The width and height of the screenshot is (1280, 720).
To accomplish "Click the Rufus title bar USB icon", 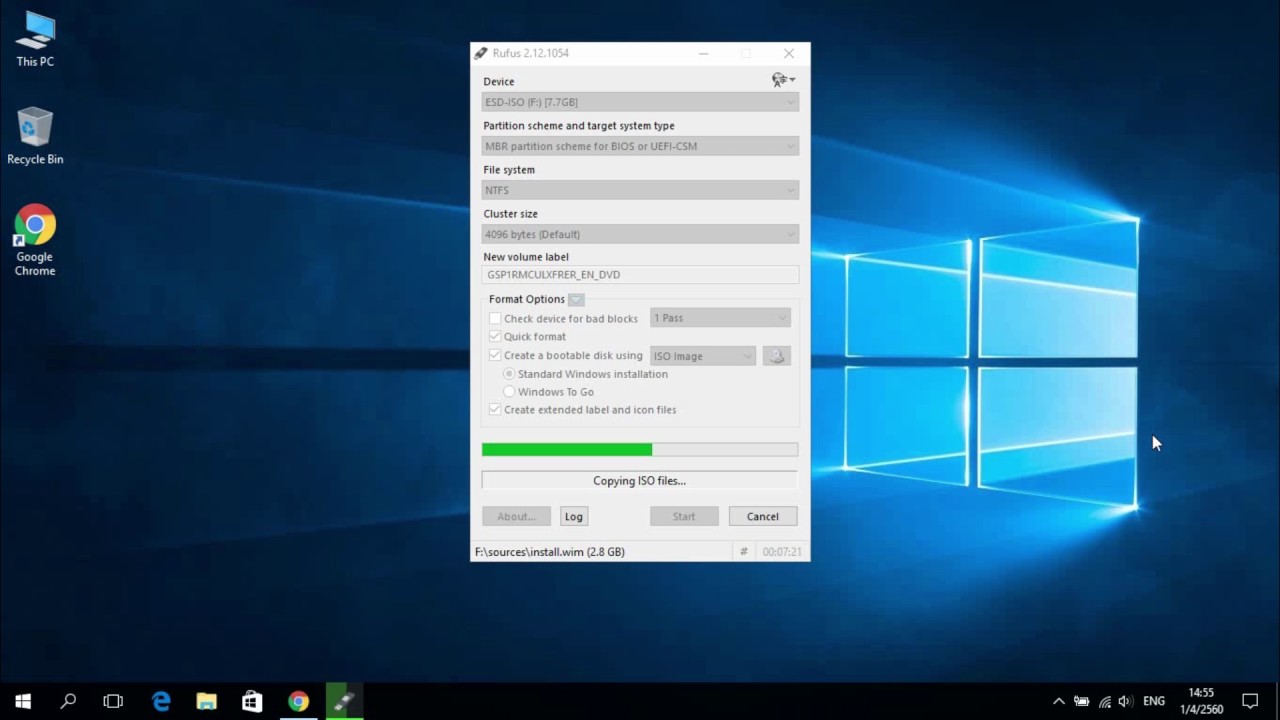I will [481, 53].
